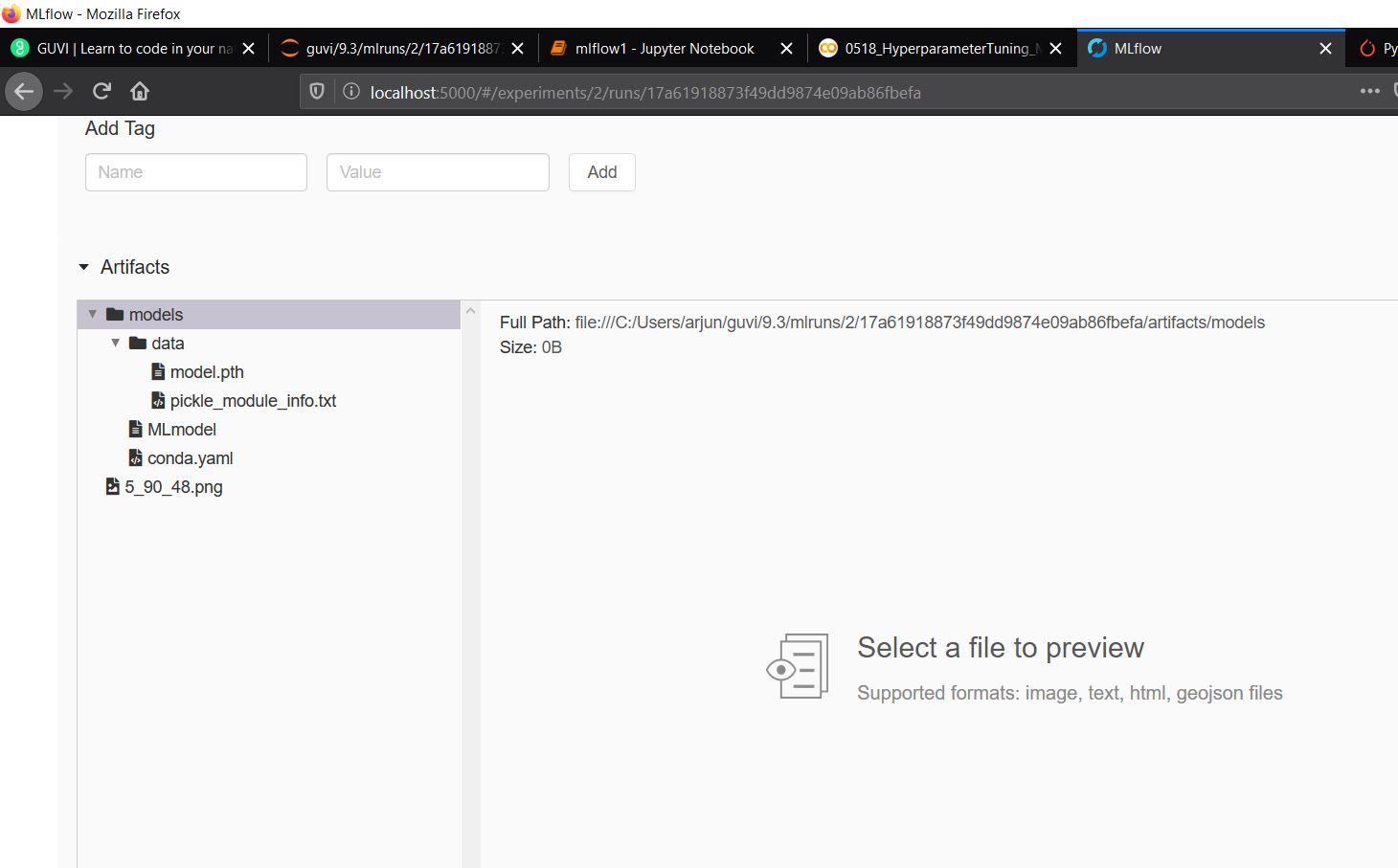Select pickle_module_info.txt in the artifact tree
1398x868 pixels.
253,401
